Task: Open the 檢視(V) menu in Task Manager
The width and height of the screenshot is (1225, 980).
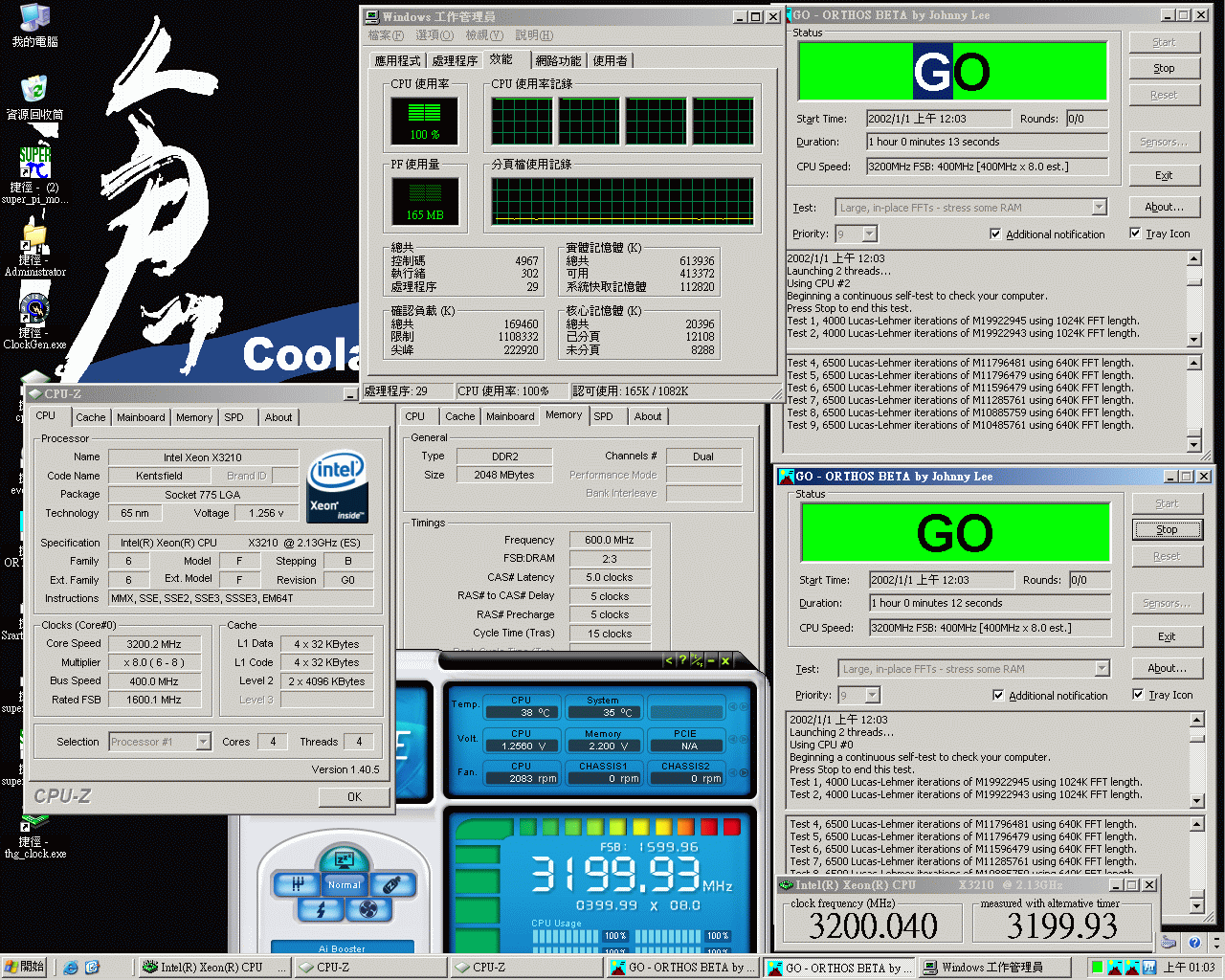Action: [484, 35]
